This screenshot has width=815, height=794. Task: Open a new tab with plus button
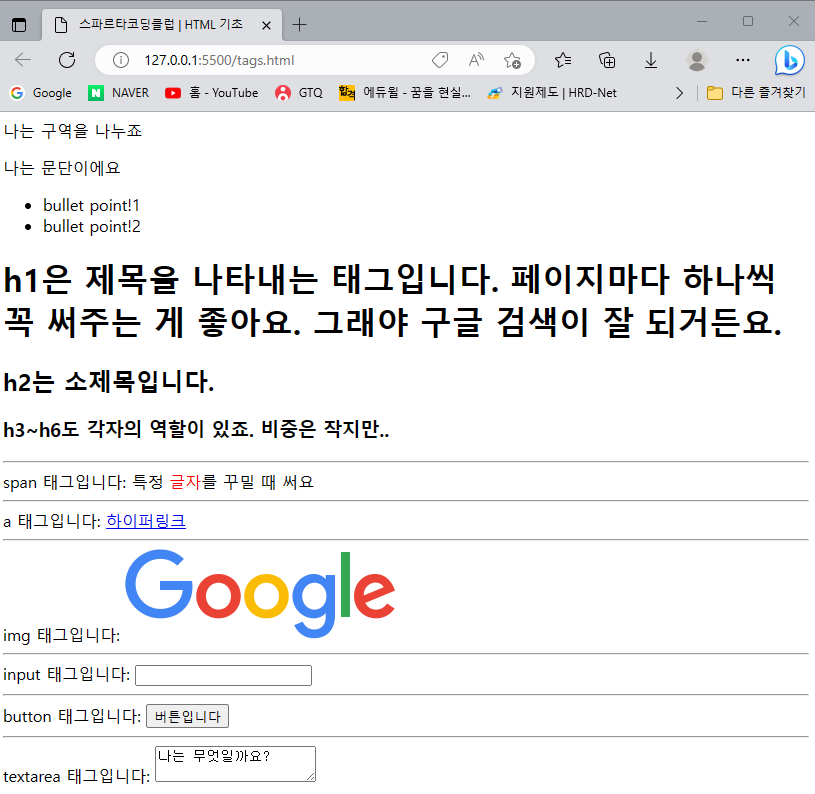point(299,24)
